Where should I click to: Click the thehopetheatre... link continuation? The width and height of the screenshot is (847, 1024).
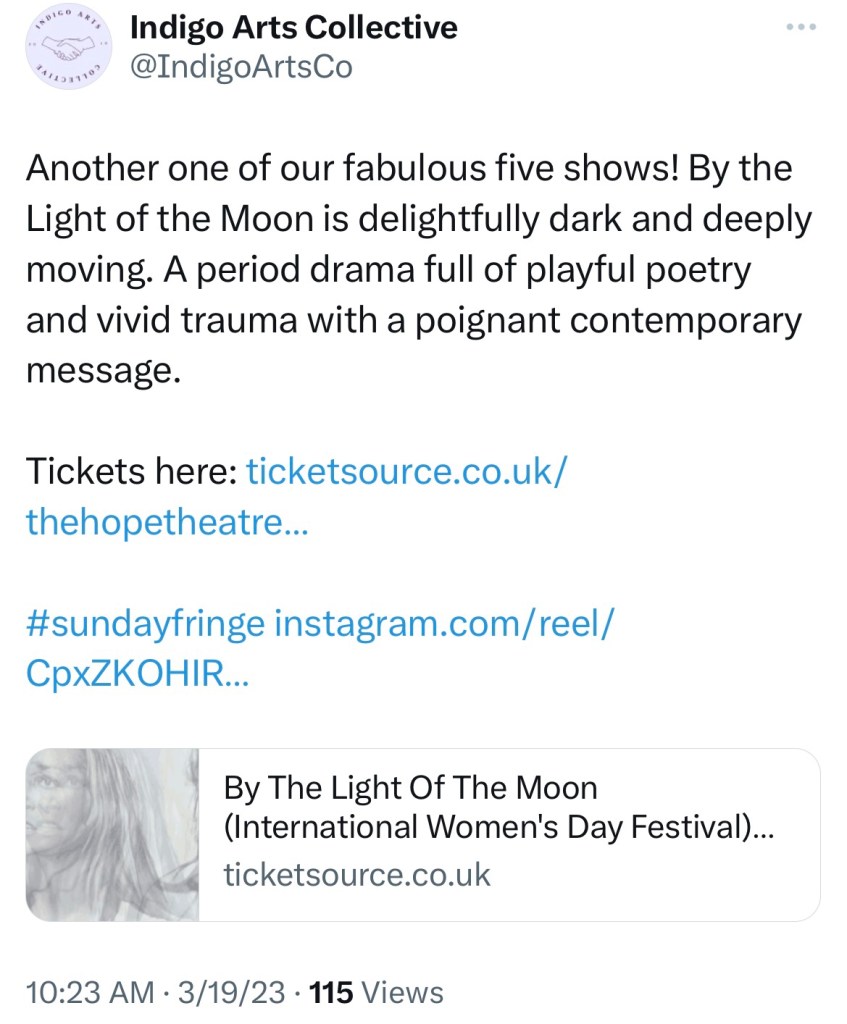point(167,520)
